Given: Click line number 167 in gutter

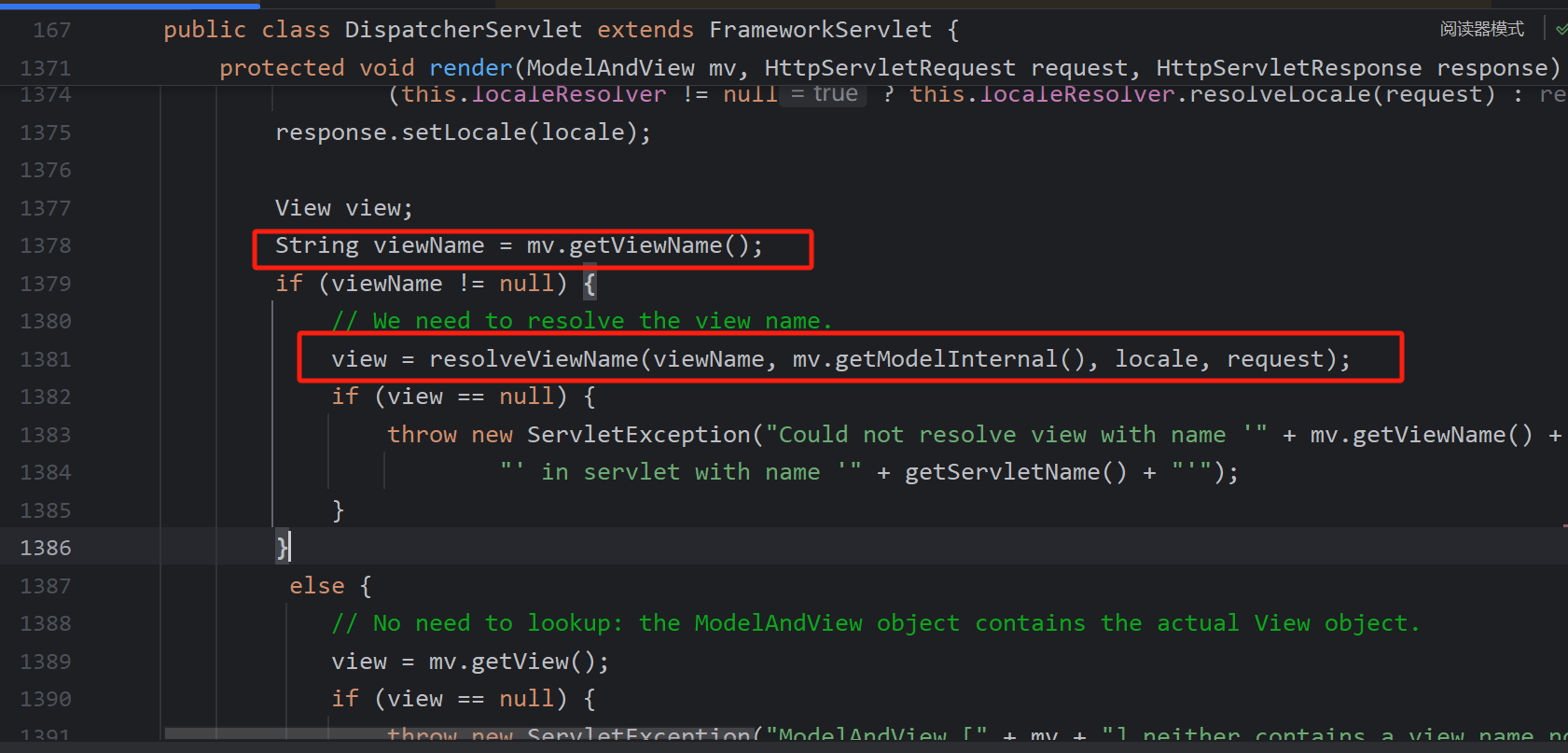Looking at the screenshot, I should pyautogui.click(x=52, y=30).
